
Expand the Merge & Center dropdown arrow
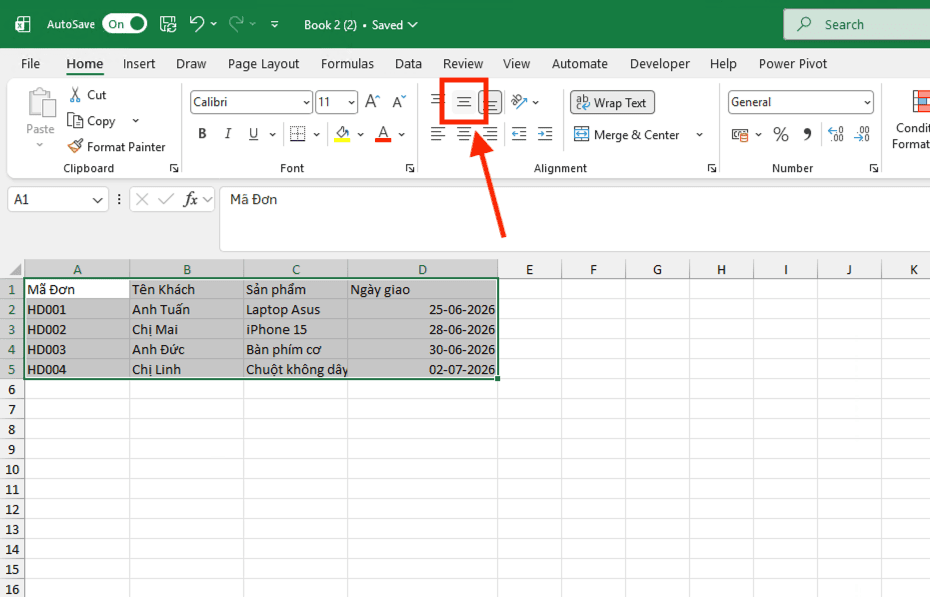[x=700, y=135]
